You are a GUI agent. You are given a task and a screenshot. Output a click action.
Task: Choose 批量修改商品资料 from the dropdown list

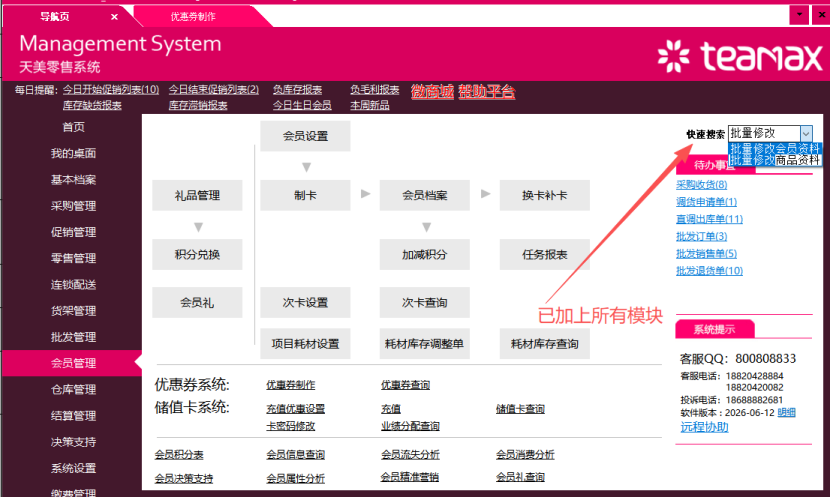(x=775, y=160)
